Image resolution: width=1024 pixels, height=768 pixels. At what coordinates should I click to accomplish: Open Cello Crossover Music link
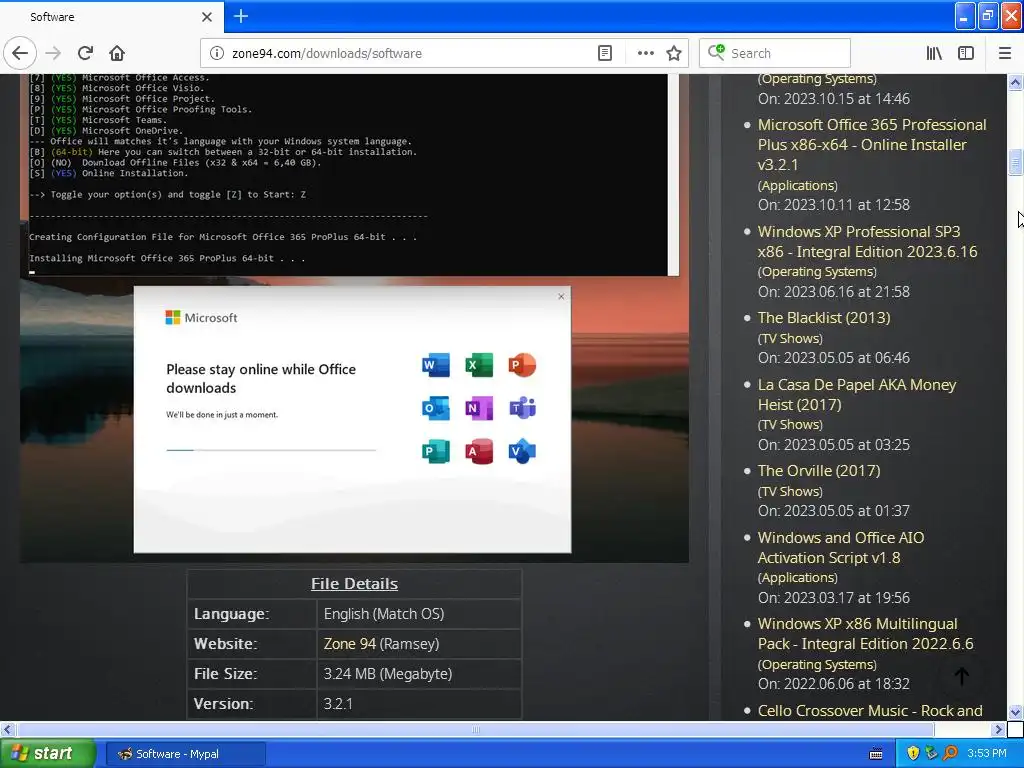[x=870, y=711]
